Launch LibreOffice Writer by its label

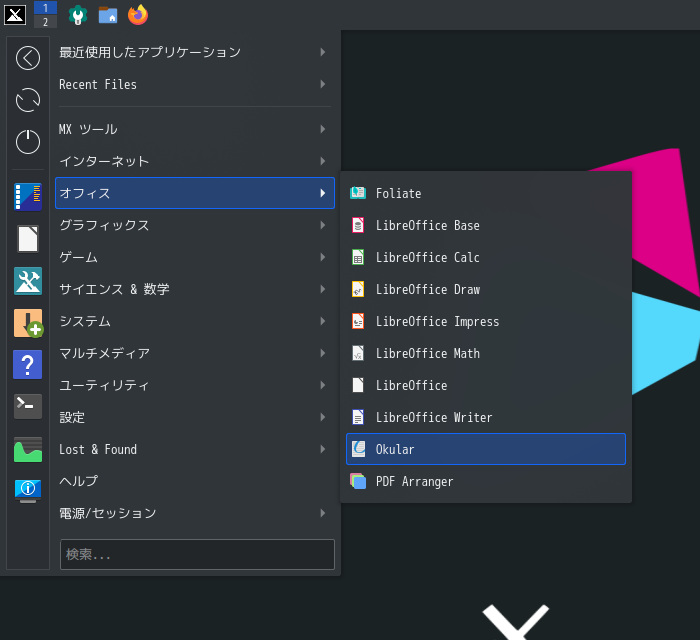click(x=434, y=417)
